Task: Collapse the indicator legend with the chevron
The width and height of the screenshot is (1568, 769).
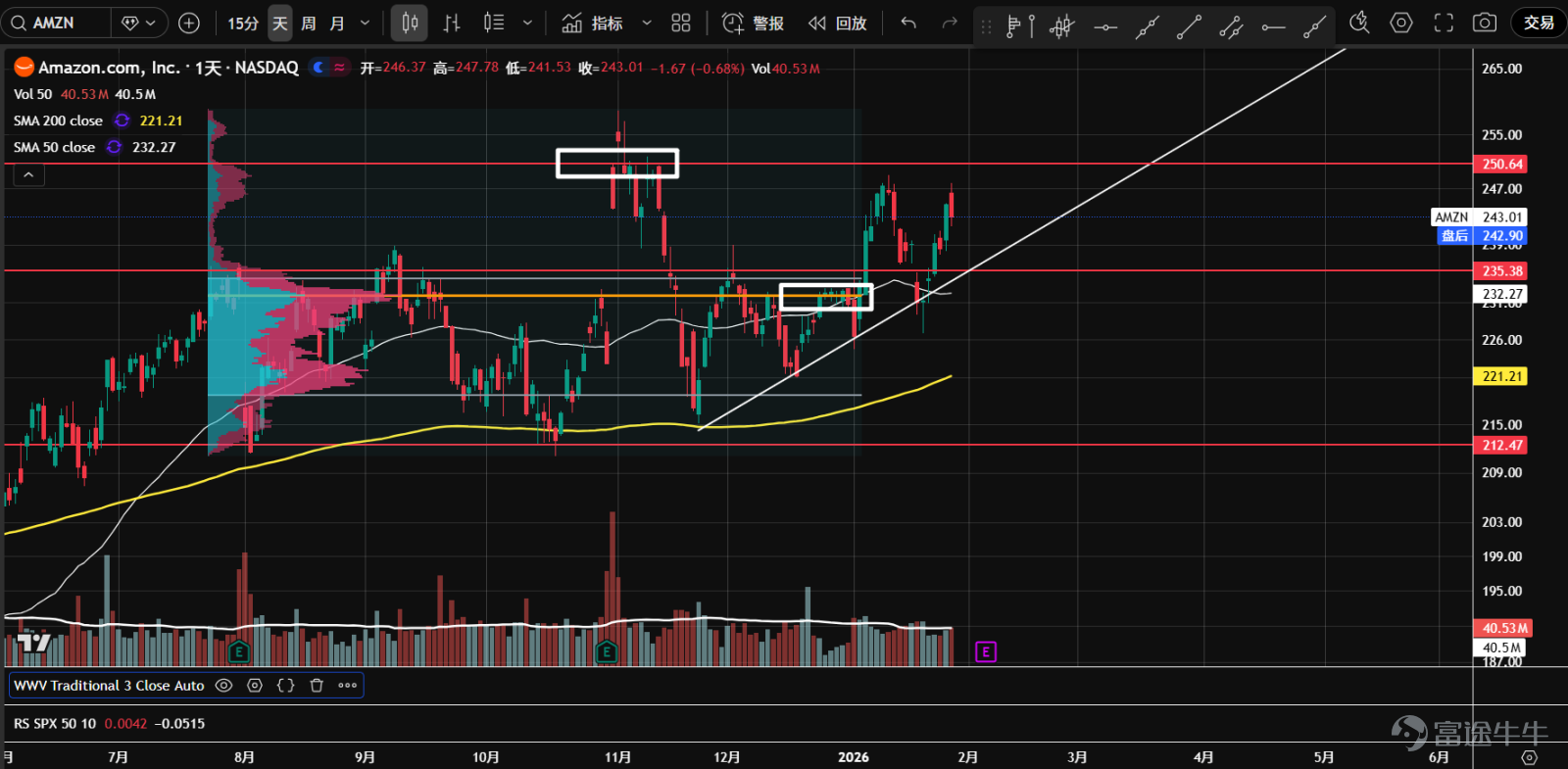Action: point(28,174)
